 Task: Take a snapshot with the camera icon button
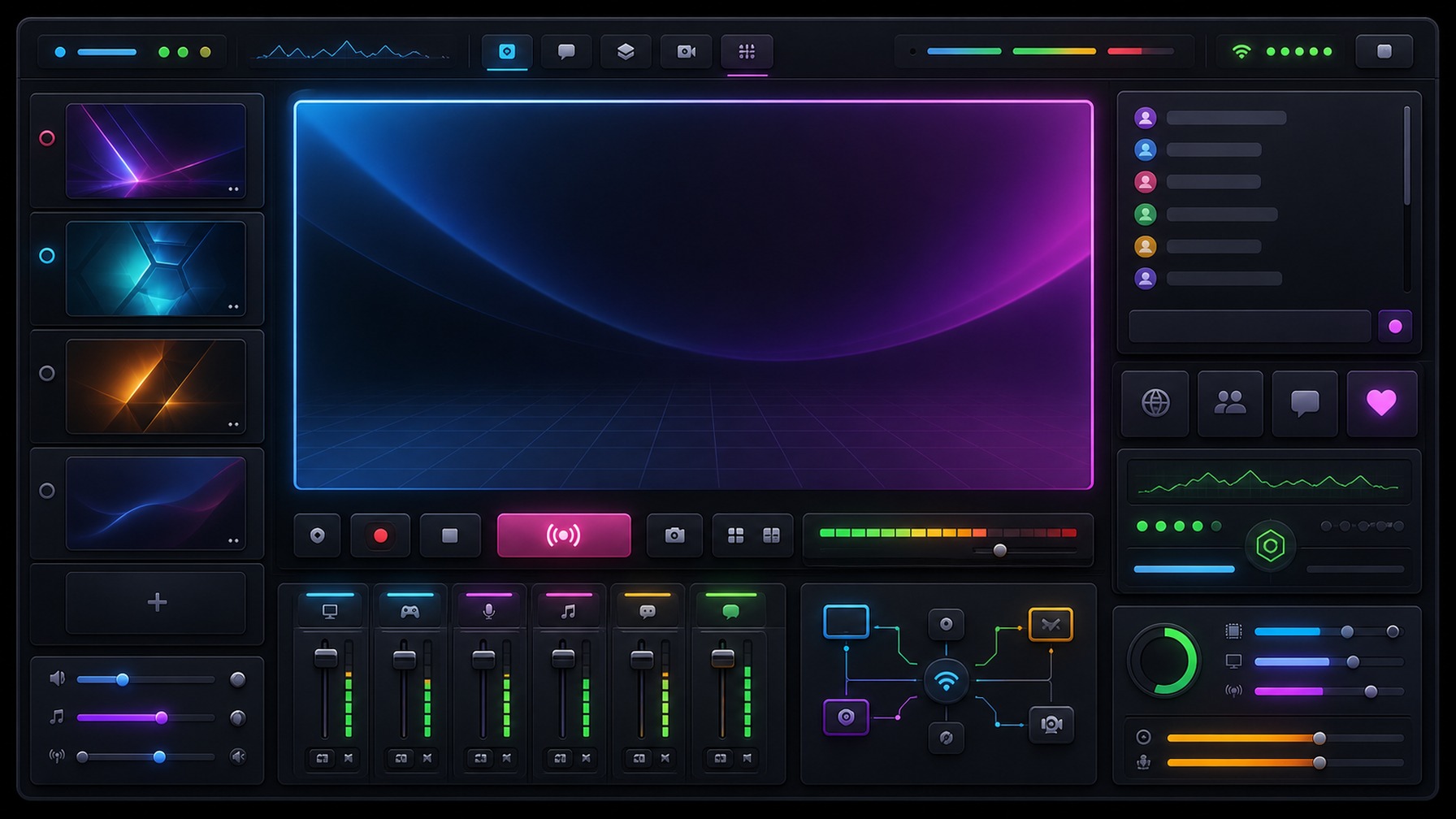[674, 535]
